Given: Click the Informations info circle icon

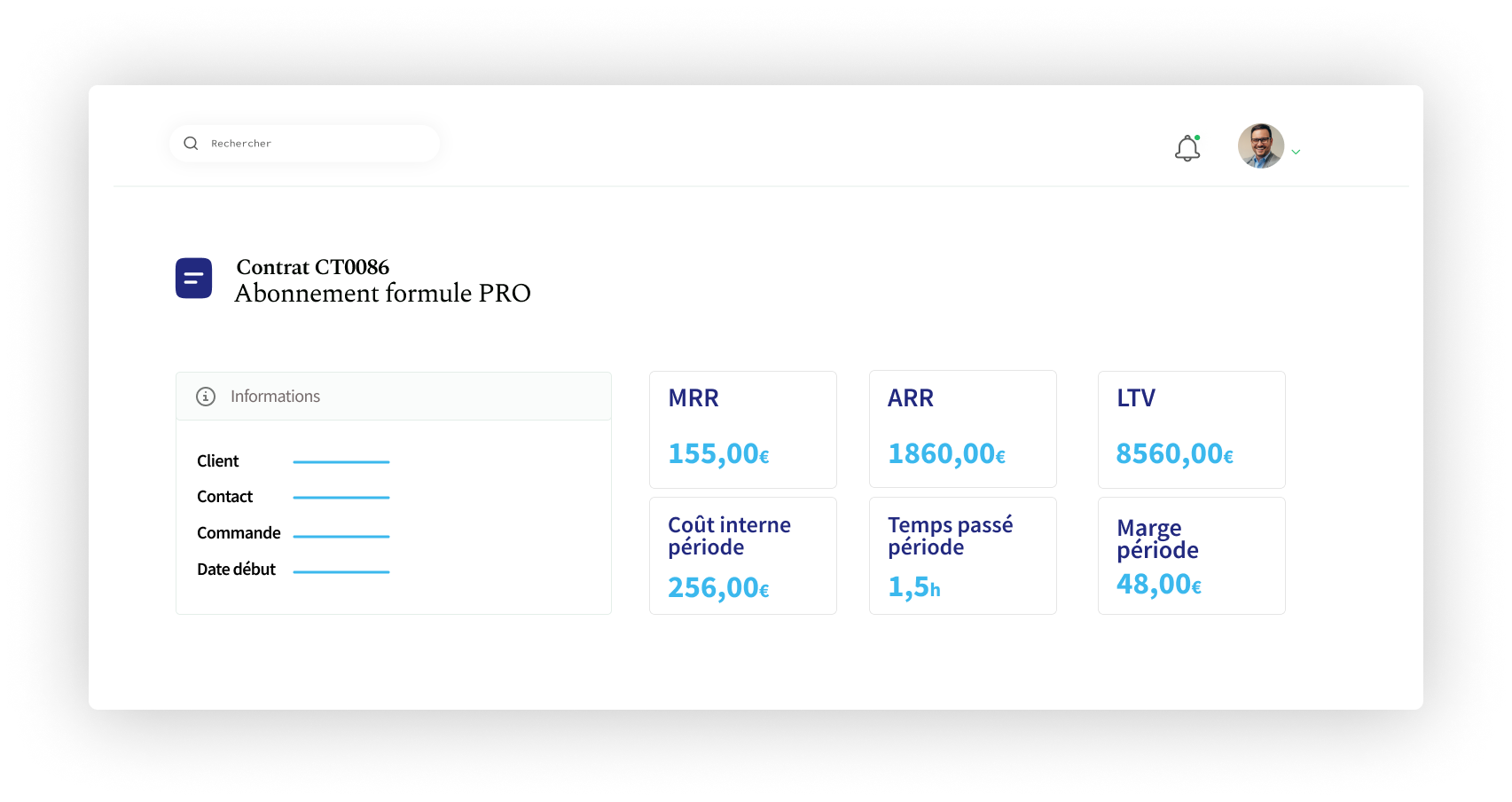Looking at the screenshot, I should click(206, 397).
